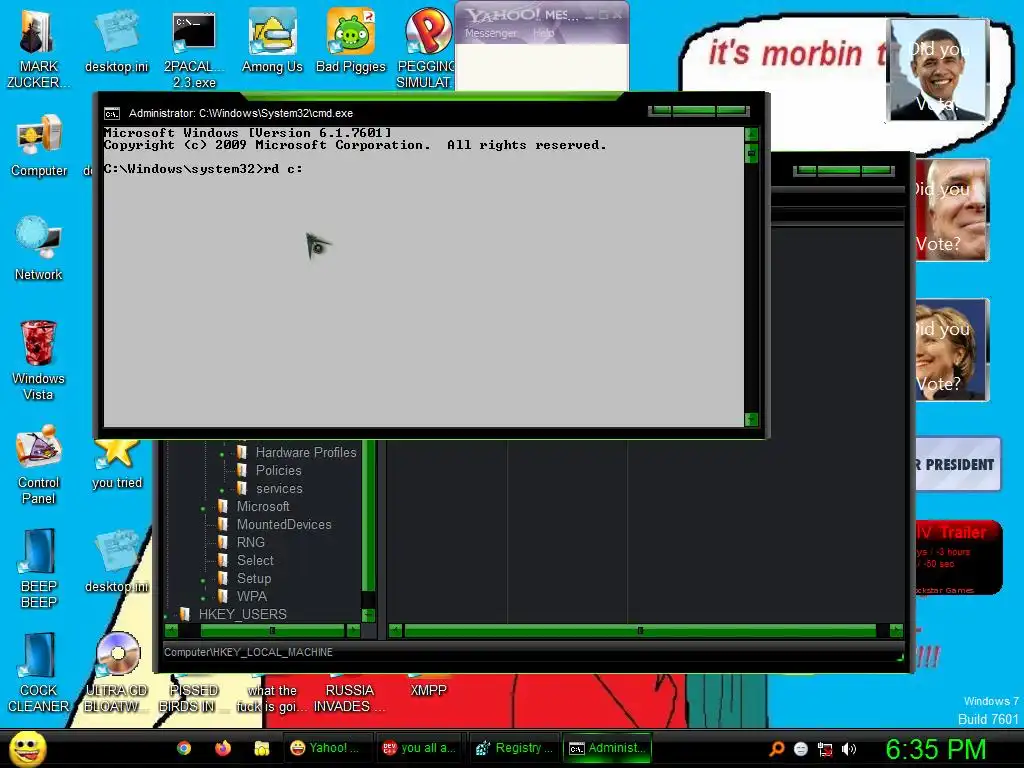Image resolution: width=1024 pixels, height=768 pixels.
Task: Click the cmd window title bar icon
Action: [x=112, y=114]
